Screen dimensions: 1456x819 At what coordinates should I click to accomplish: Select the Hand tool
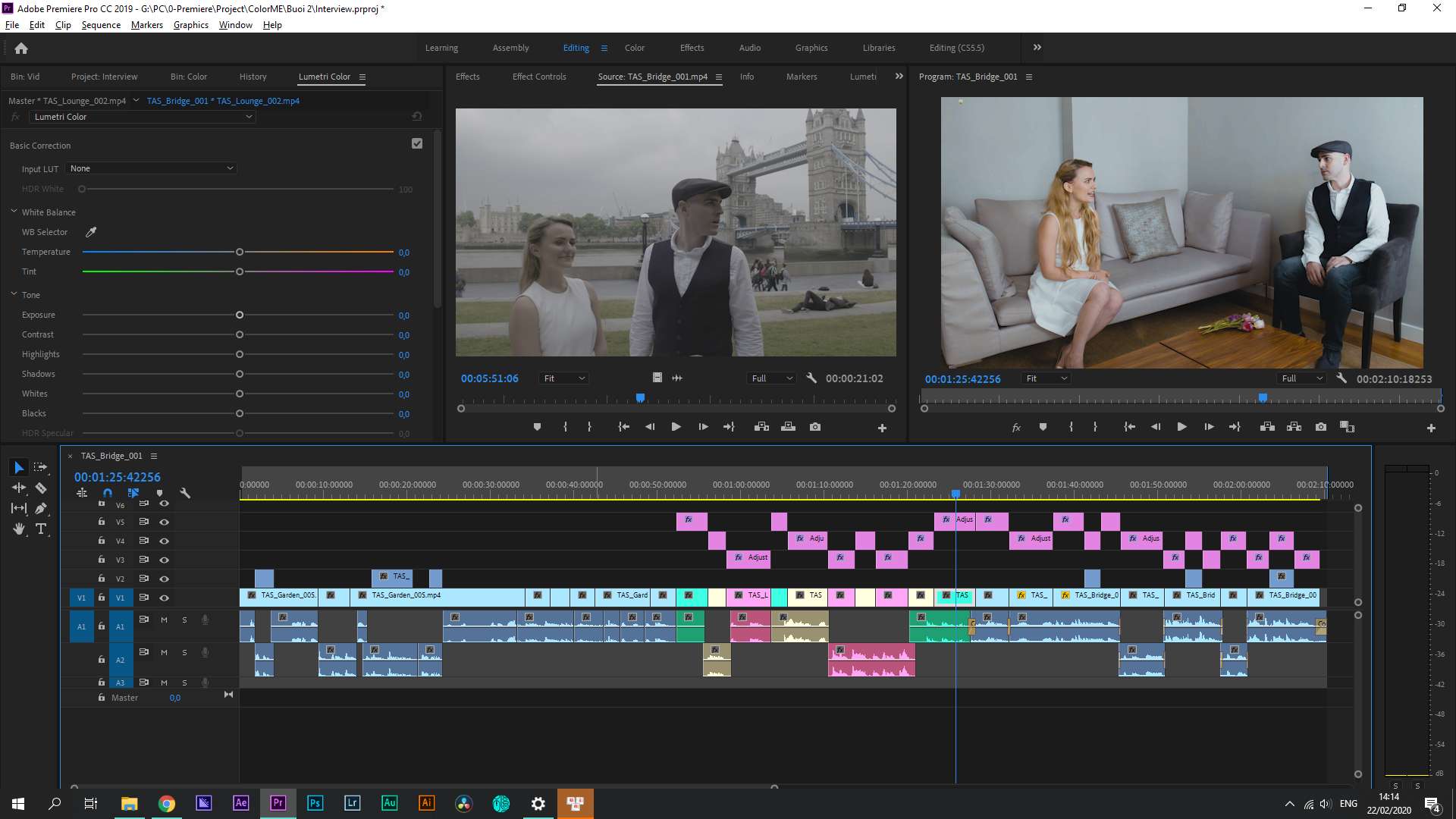19,529
